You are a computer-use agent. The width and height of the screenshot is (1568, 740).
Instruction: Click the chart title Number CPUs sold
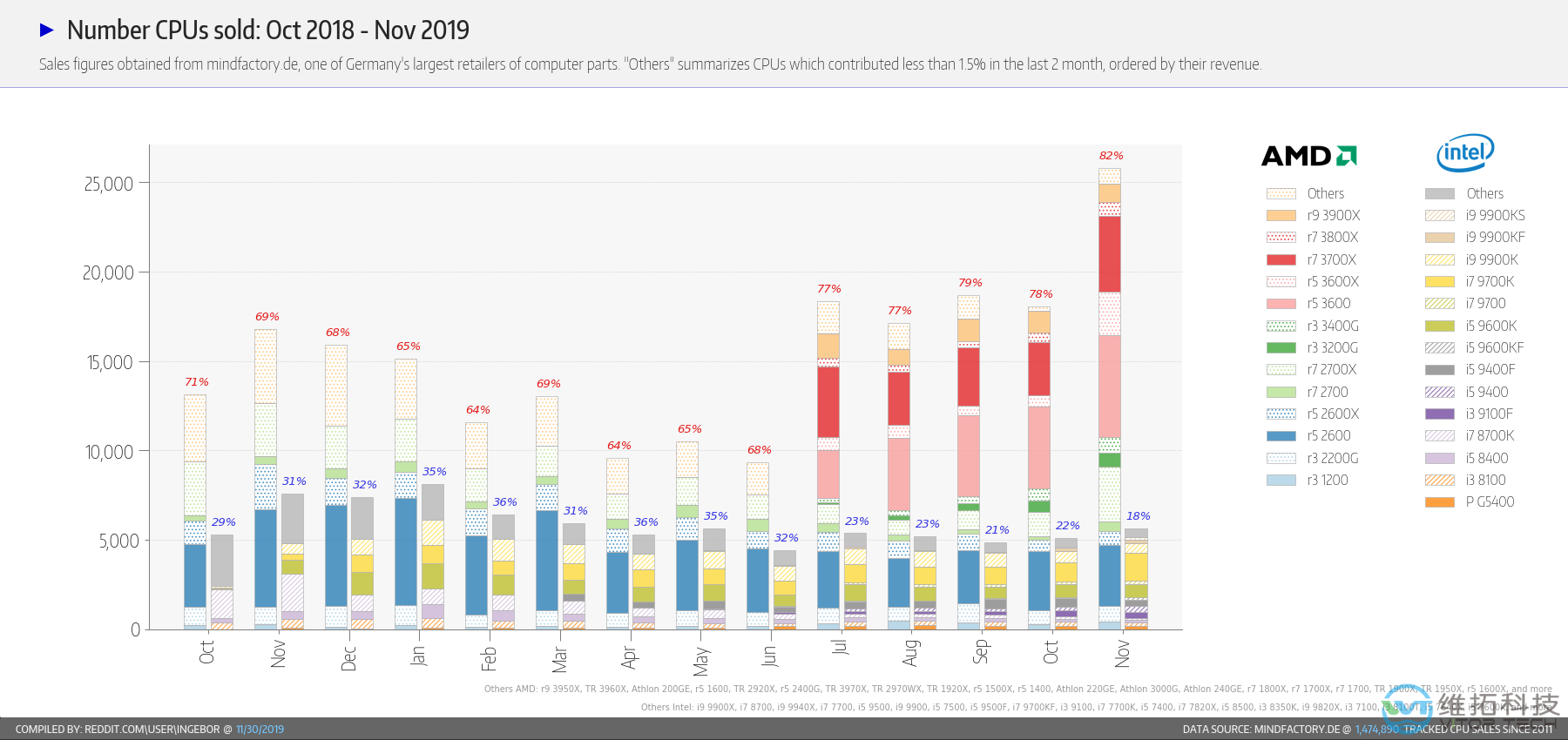click(268, 30)
